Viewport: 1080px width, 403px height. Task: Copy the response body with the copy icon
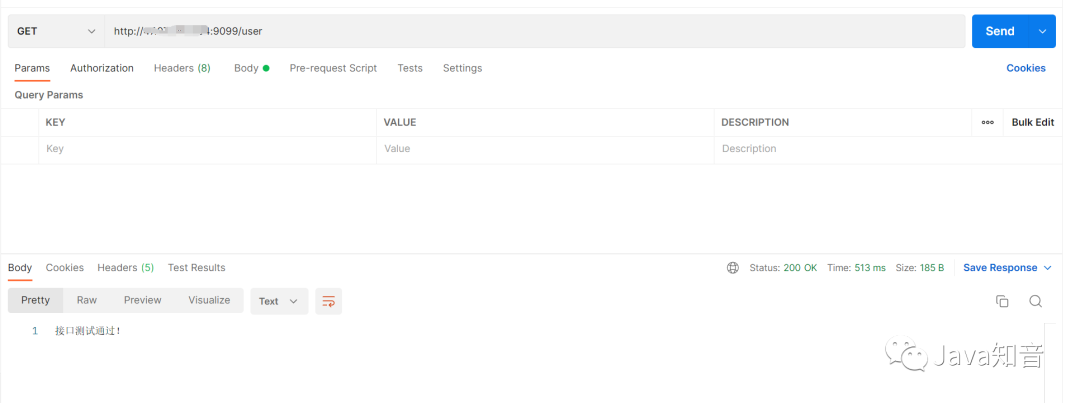tap(1002, 301)
